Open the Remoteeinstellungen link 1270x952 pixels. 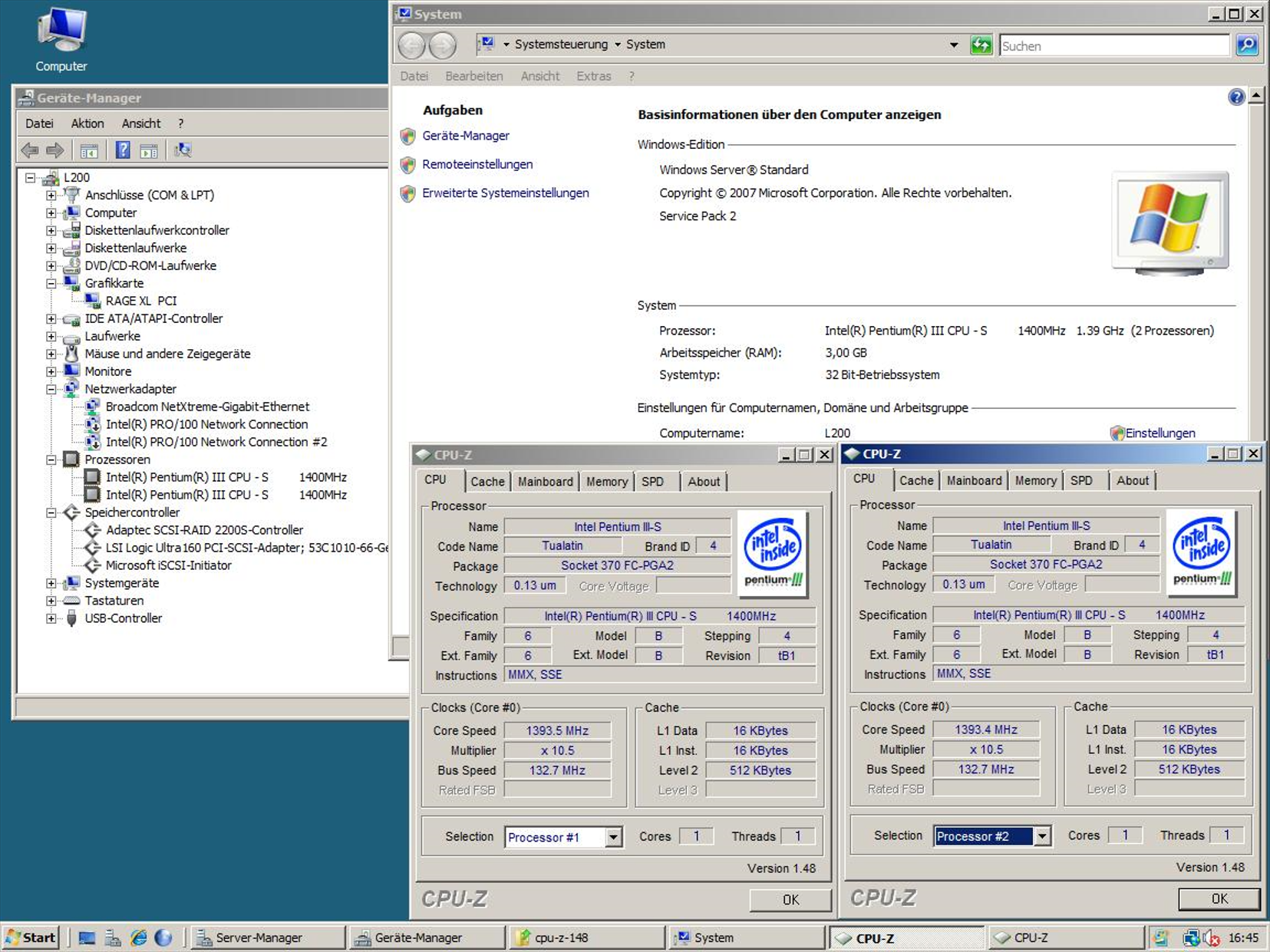[477, 164]
